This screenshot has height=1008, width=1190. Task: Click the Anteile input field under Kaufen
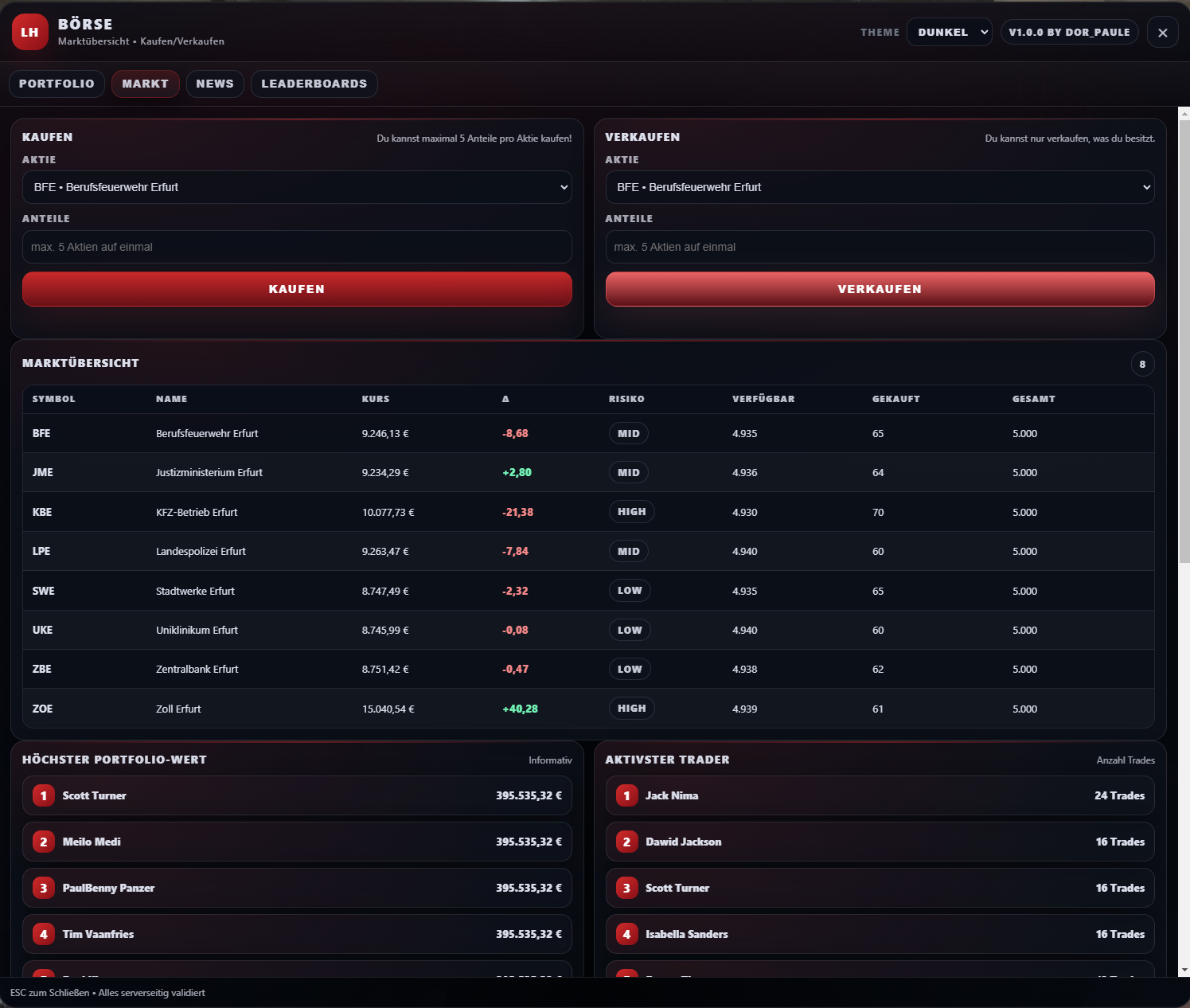pos(297,247)
